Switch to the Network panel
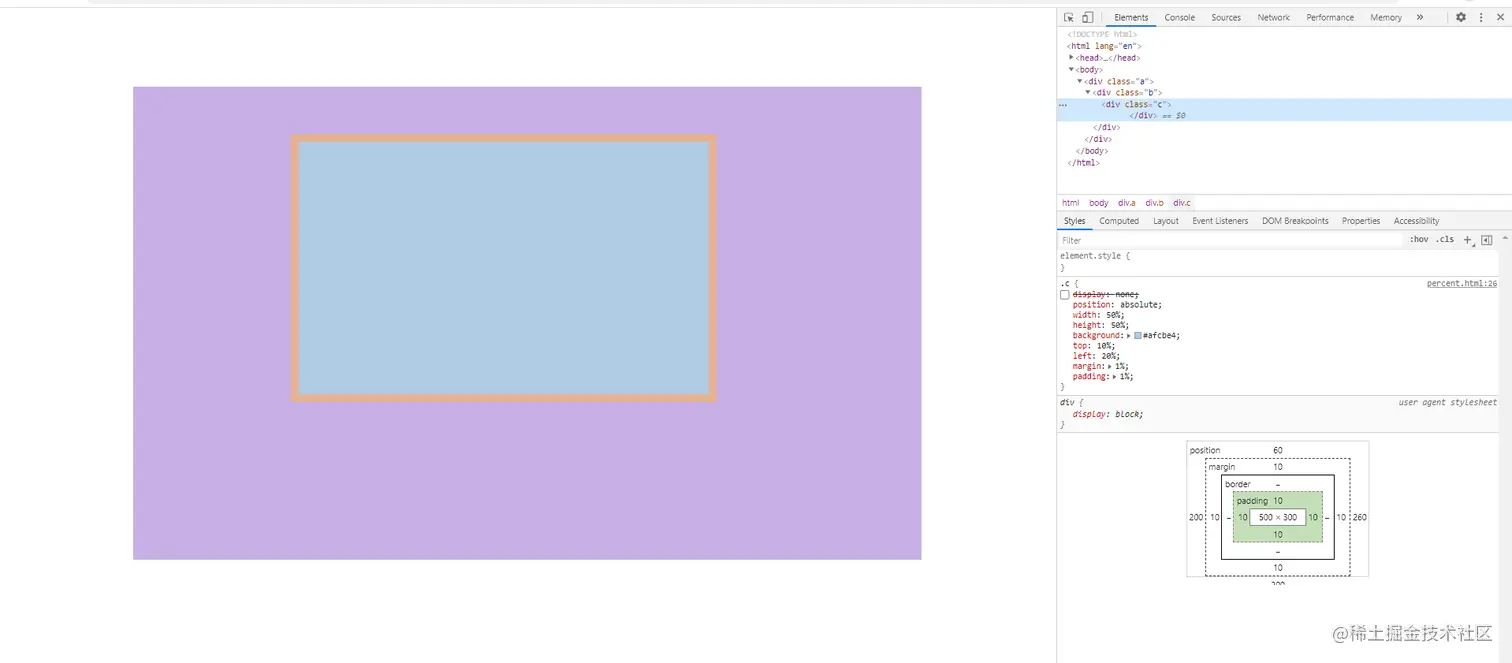Screen dimensions: 1512x663 tap(1273, 17)
